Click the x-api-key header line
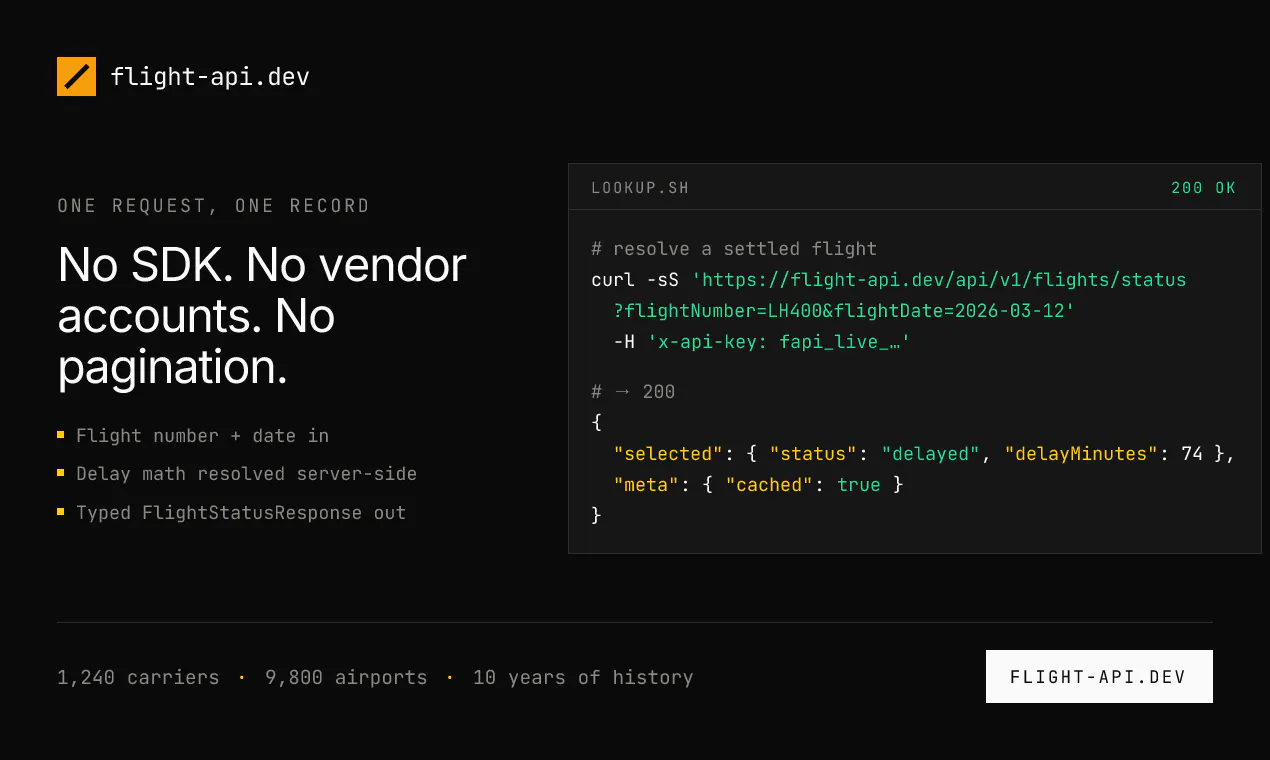Screen dimensions: 1270x760 762,342
